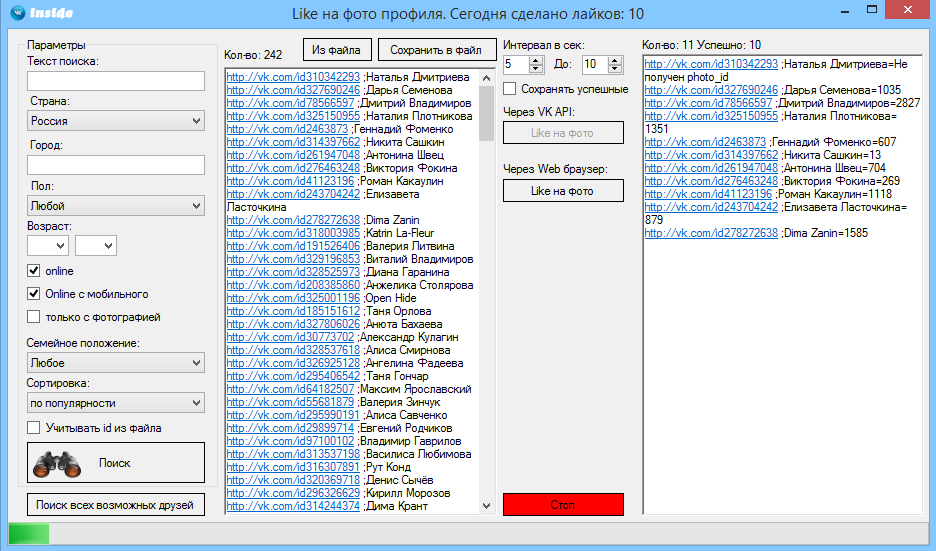Open the first Возраст age dropdown
The height and width of the screenshot is (551, 936).
(48, 245)
